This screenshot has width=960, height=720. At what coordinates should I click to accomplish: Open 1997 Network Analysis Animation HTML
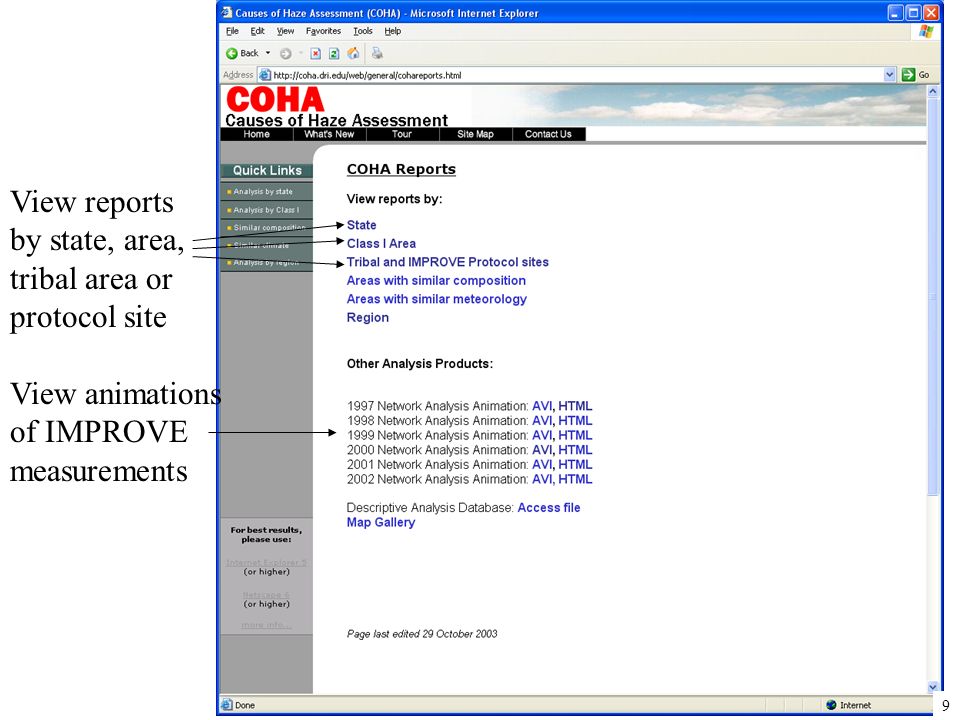(575, 406)
